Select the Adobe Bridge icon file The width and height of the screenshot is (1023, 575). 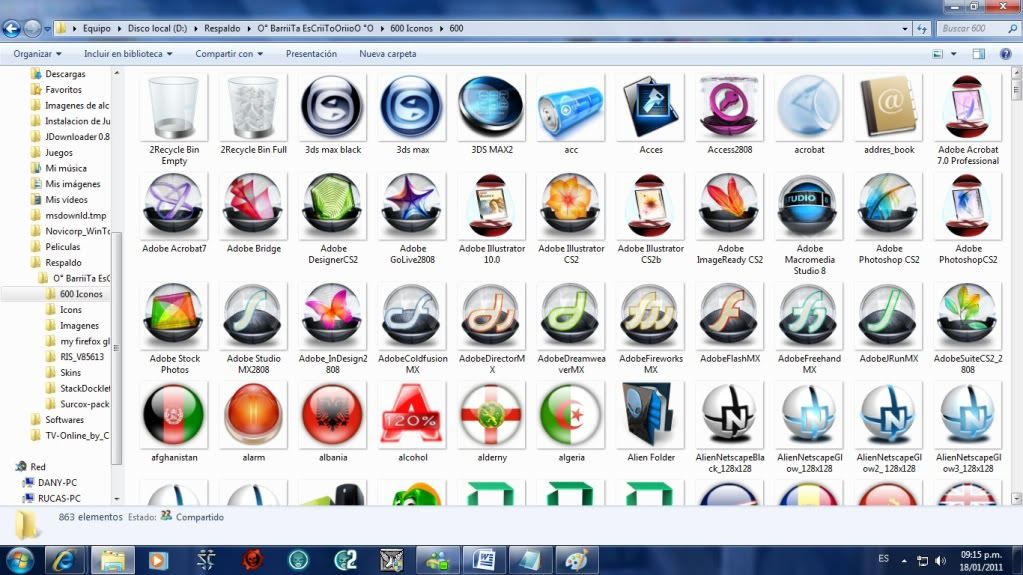click(x=253, y=214)
